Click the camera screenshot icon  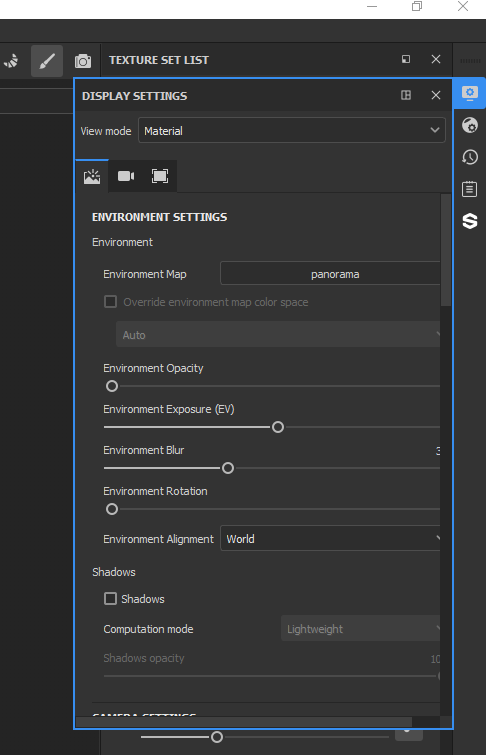click(x=83, y=61)
